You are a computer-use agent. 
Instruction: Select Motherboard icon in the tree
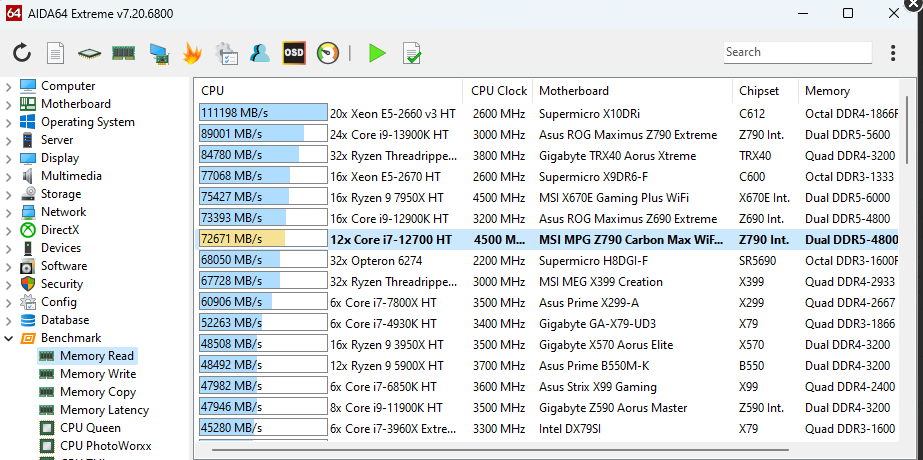point(28,104)
